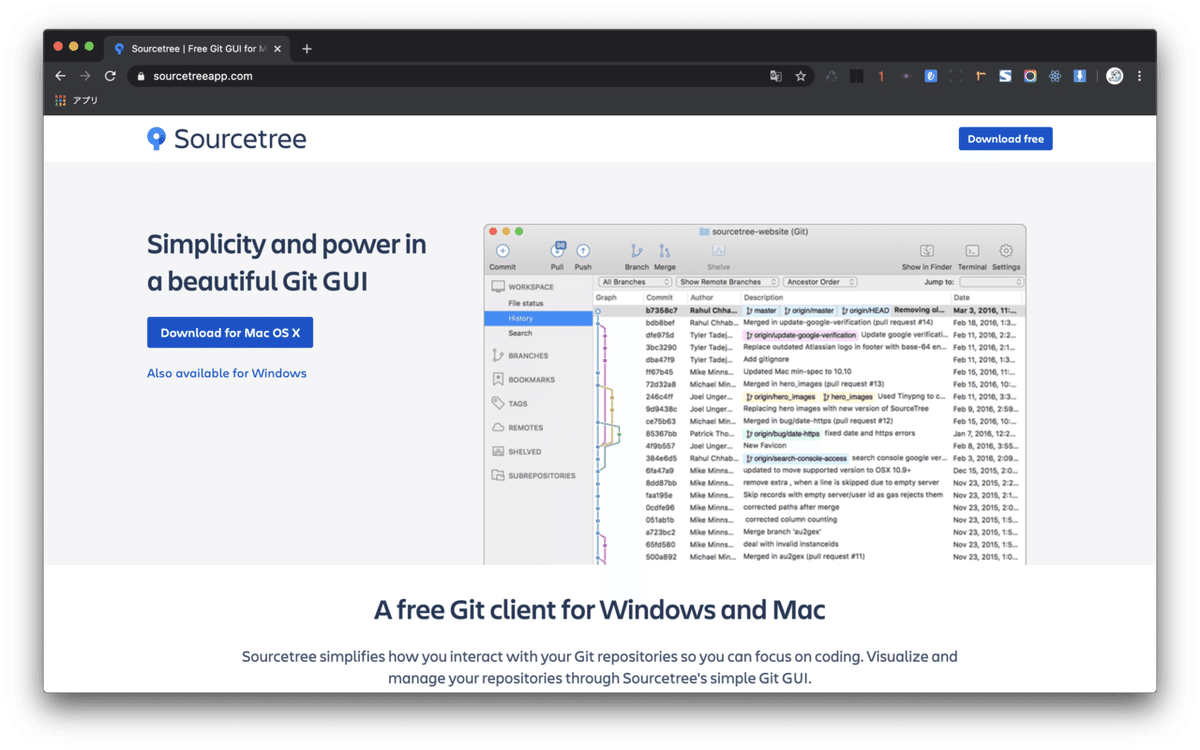Click the blue download-arrow extension icon

[x=1080, y=76]
